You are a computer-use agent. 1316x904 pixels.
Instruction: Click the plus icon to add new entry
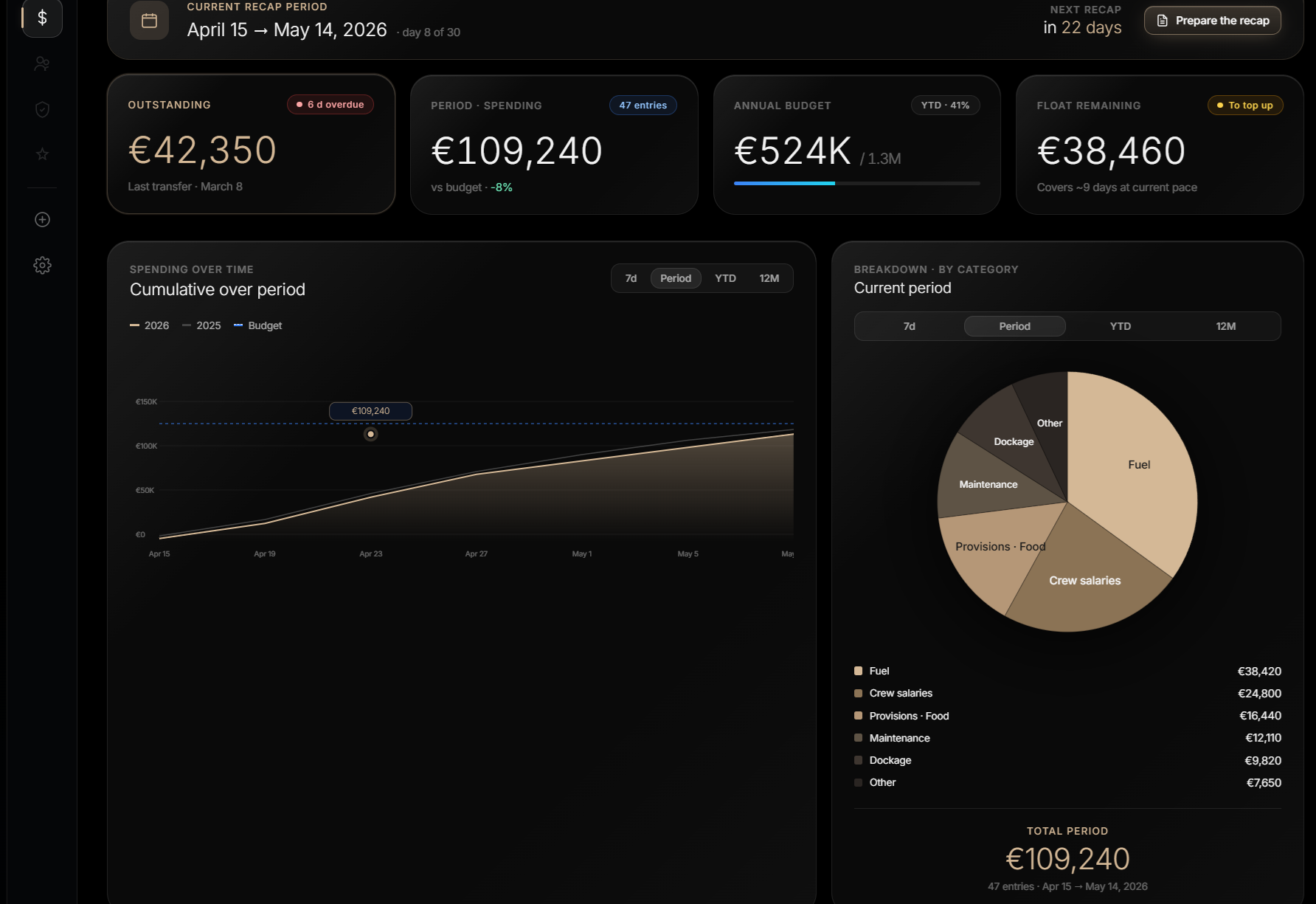point(42,219)
